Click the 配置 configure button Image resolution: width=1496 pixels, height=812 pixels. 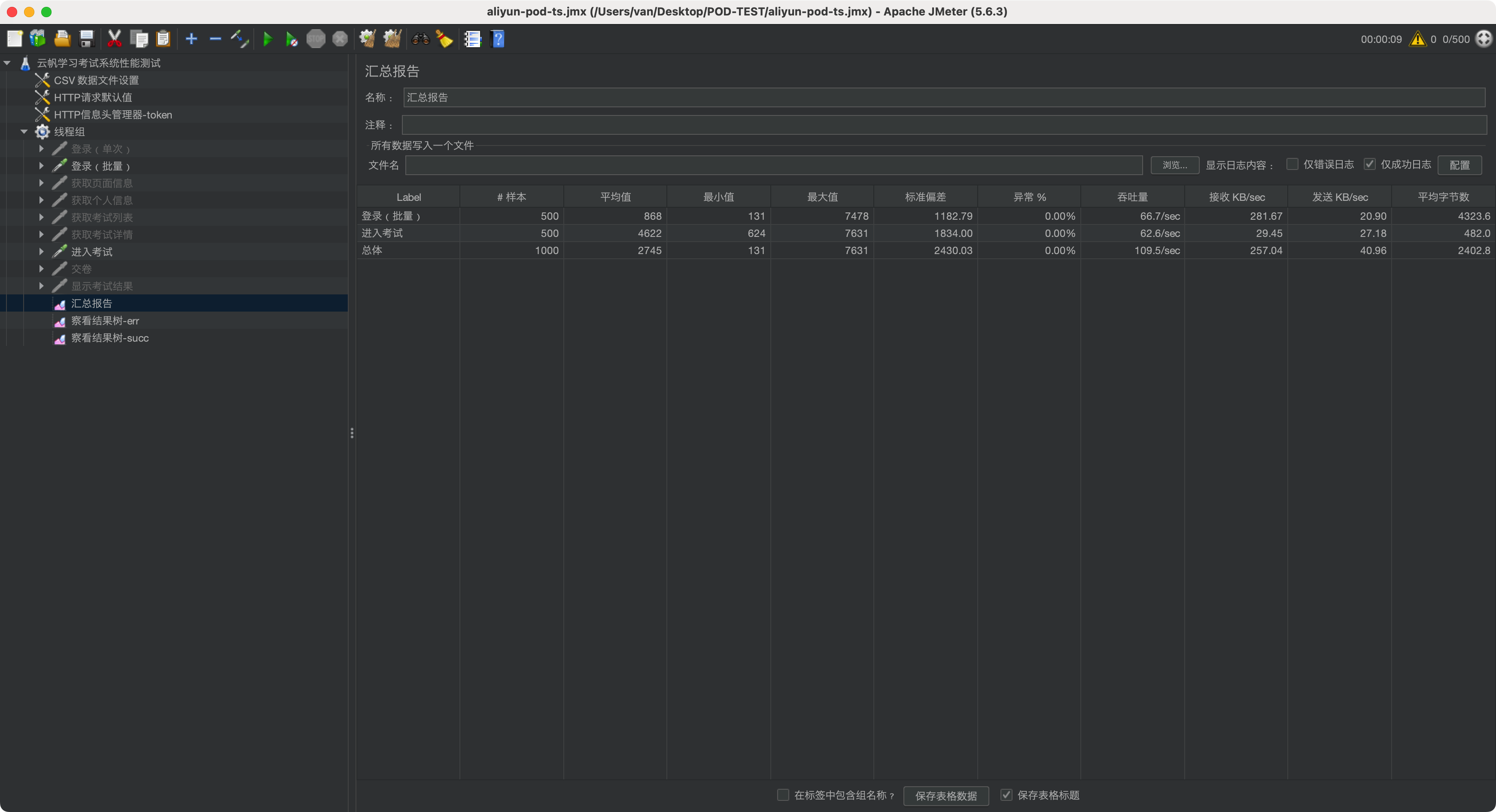(x=1460, y=165)
